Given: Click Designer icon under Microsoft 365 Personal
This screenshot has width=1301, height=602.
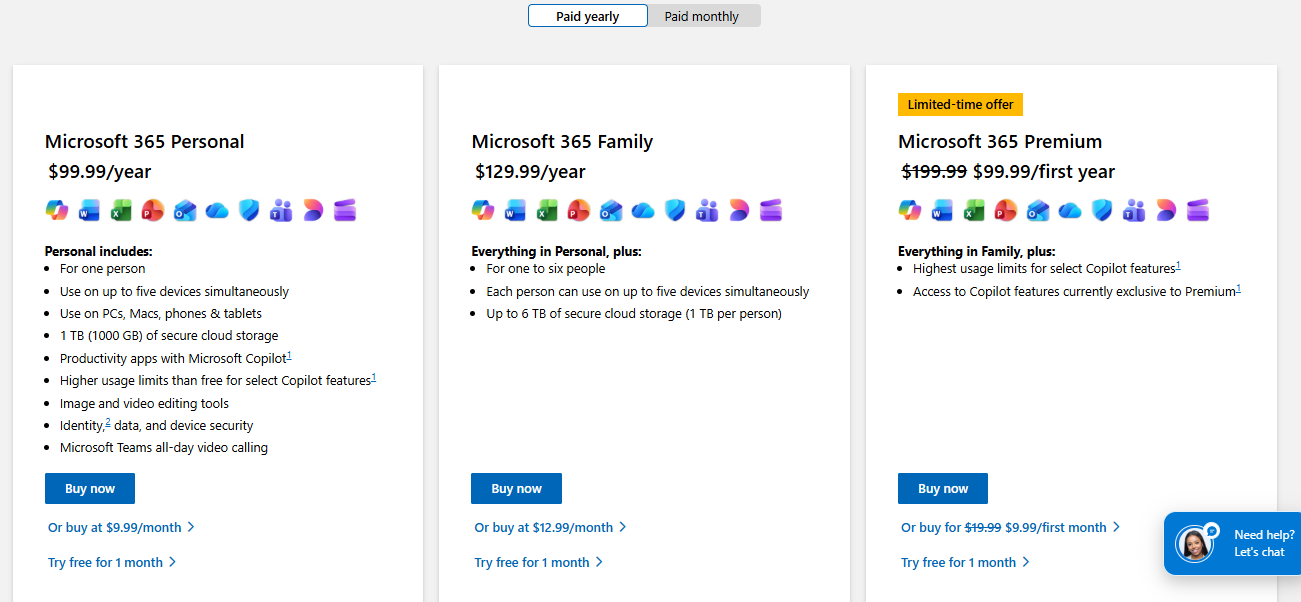Looking at the screenshot, I should [x=313, y=210].
